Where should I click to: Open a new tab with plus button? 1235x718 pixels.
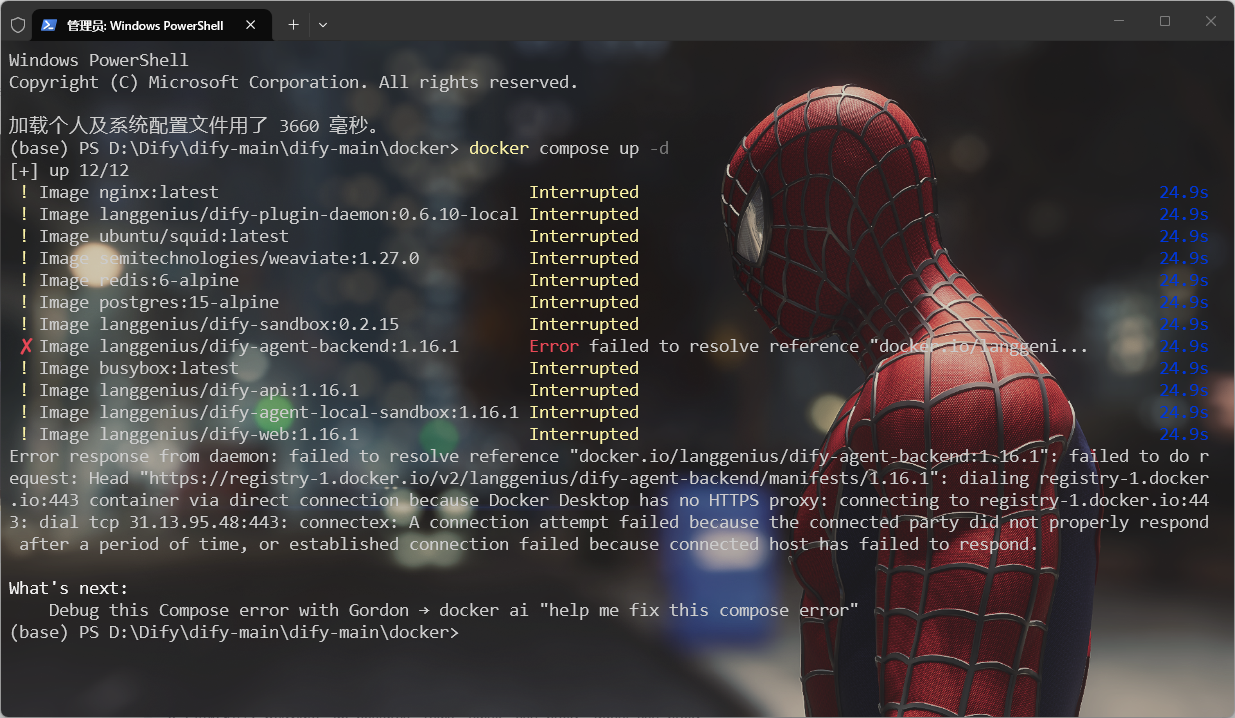point(293,25)
